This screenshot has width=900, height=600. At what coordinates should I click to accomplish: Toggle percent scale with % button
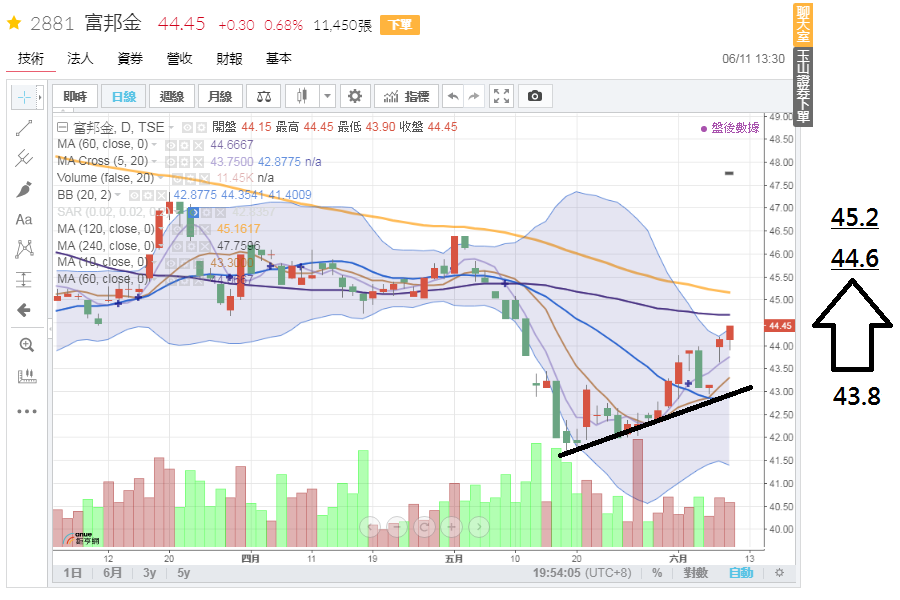click(657, 573)
